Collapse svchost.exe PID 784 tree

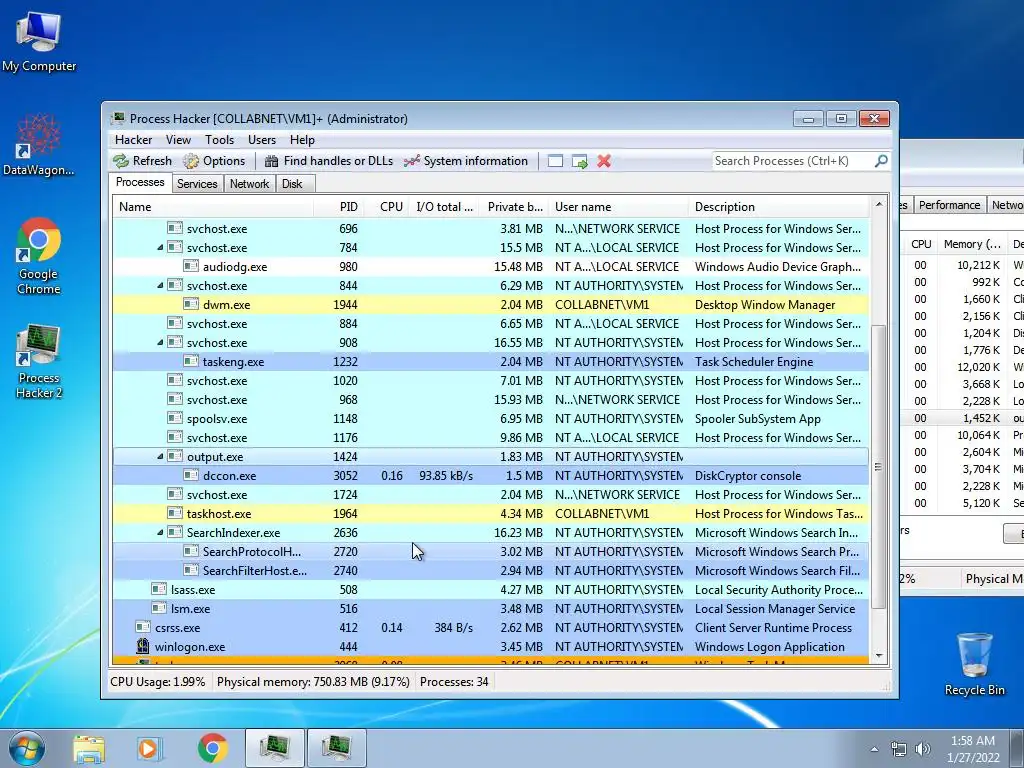point(160,248)
